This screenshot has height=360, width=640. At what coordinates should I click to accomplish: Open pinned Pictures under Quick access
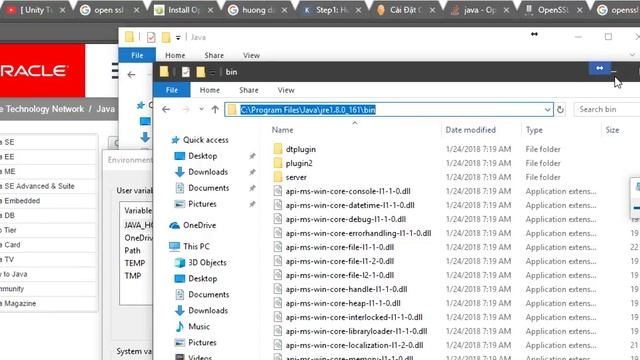click(202, 204)
